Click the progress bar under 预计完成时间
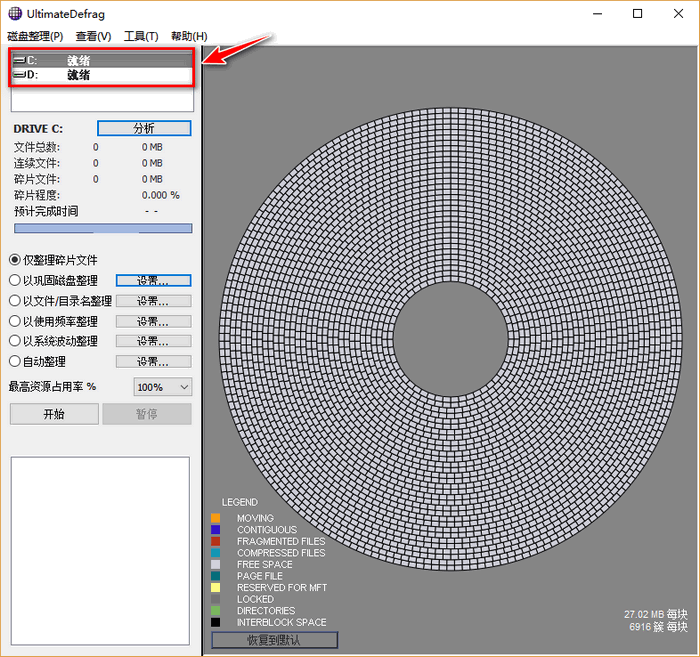This screenshot has width=700, height=657. 103,229
